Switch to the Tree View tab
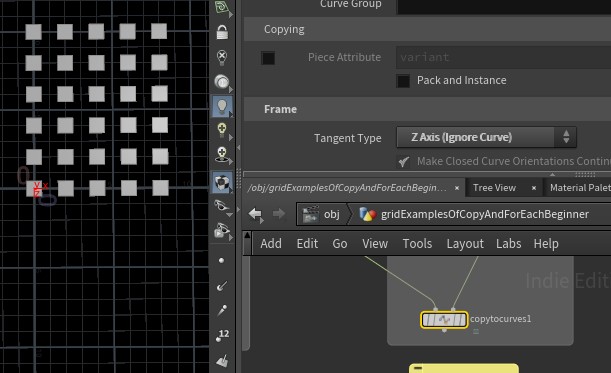The height and width of the screenshot is (373, 611). coord(494,188)
